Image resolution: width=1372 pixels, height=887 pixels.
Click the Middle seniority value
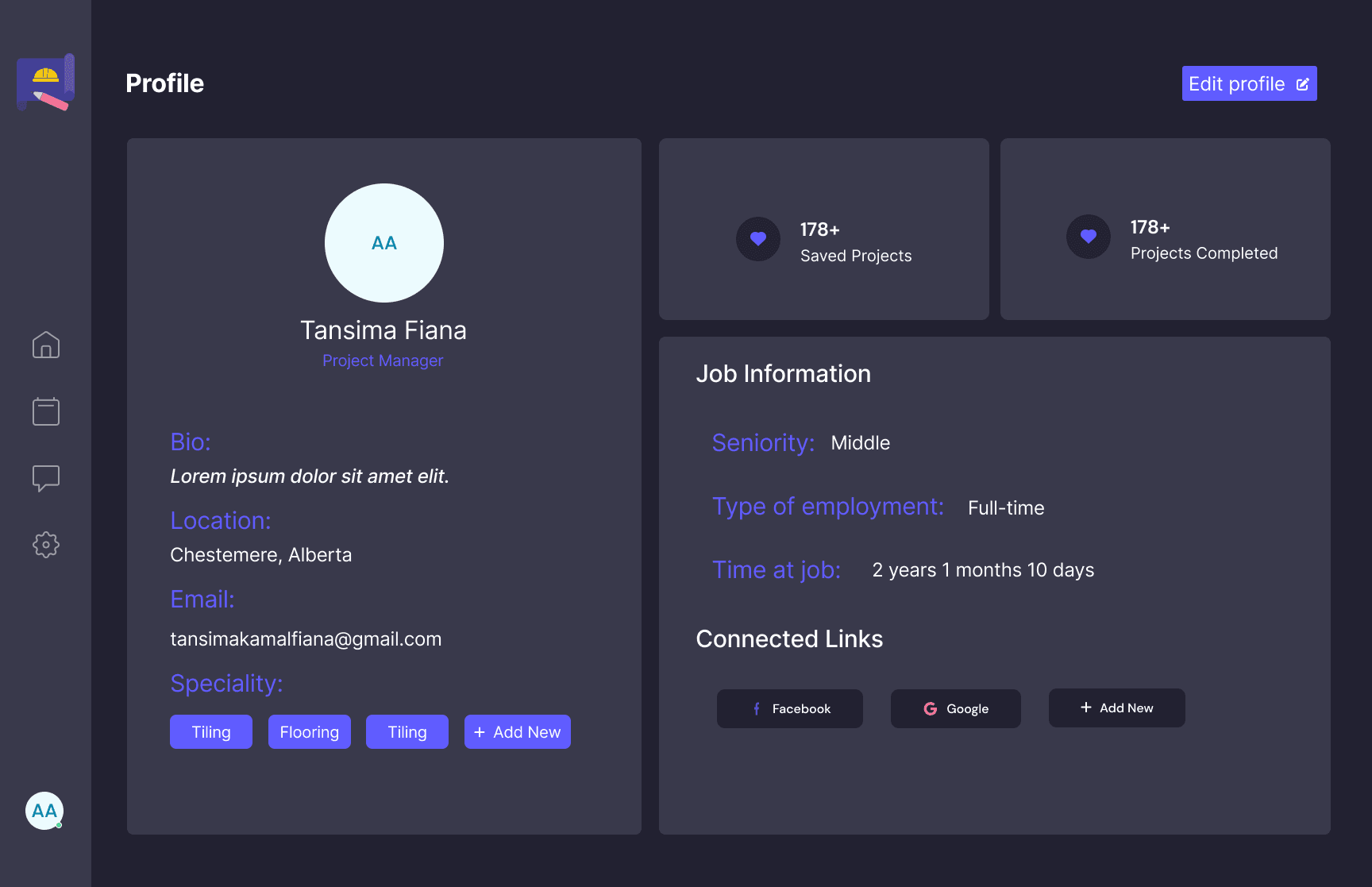point(861,443)
